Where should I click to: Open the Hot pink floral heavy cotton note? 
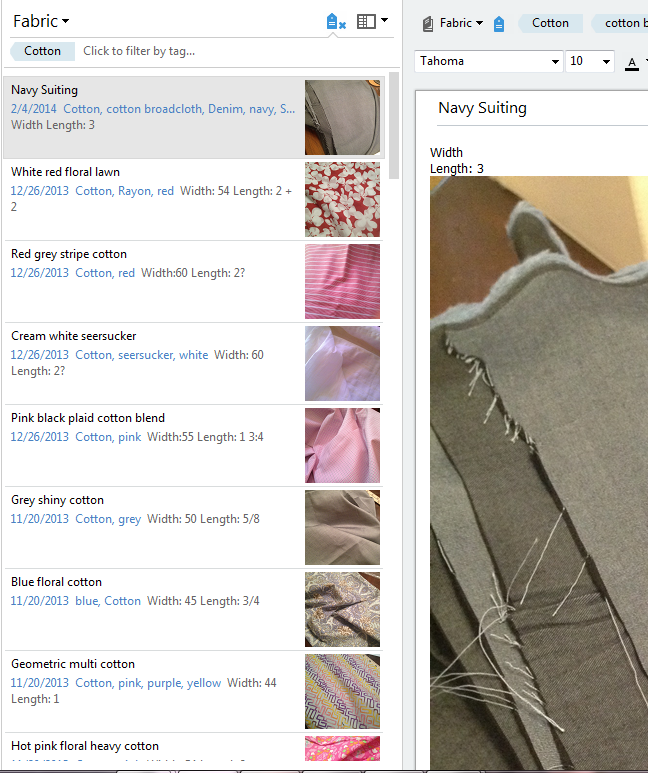click(x=193, y=749)
